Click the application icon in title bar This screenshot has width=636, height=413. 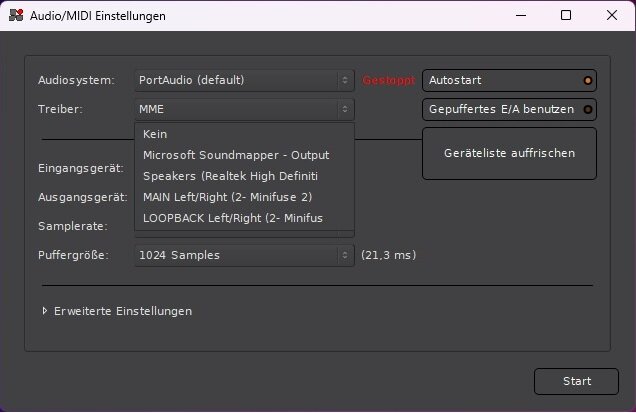(x=16, y=15)
